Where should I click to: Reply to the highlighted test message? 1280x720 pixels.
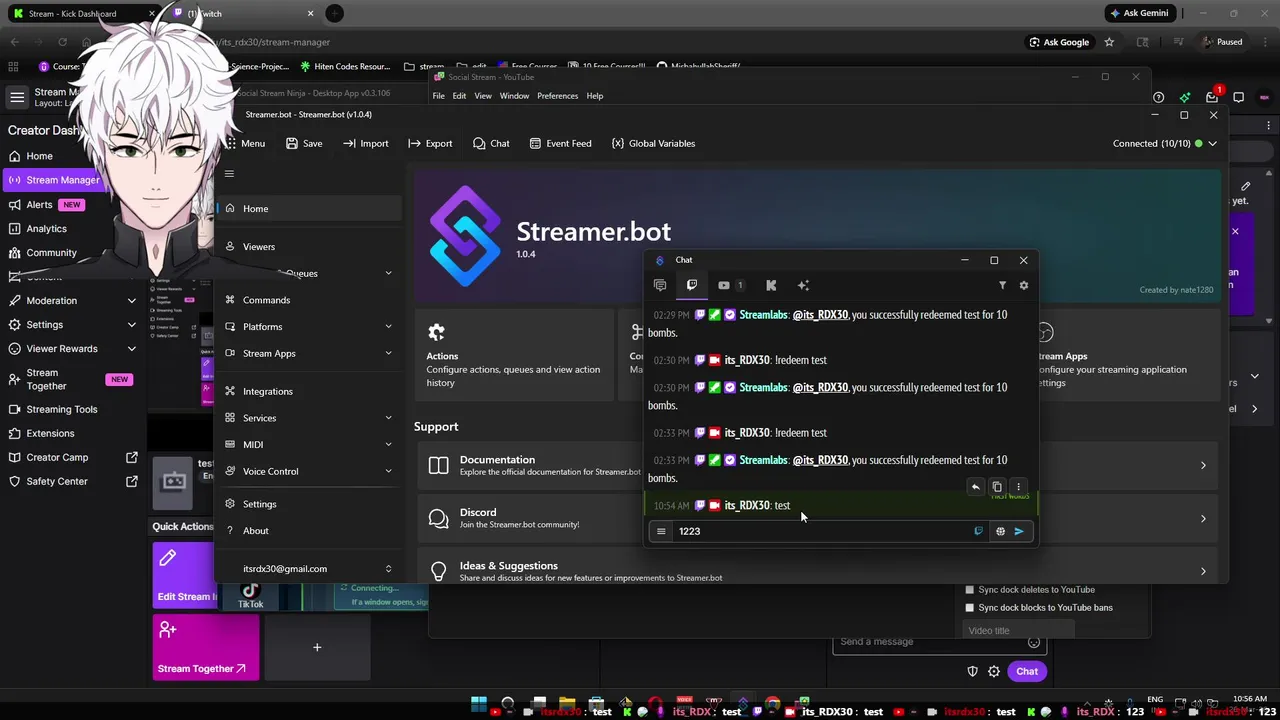(976, 487)
